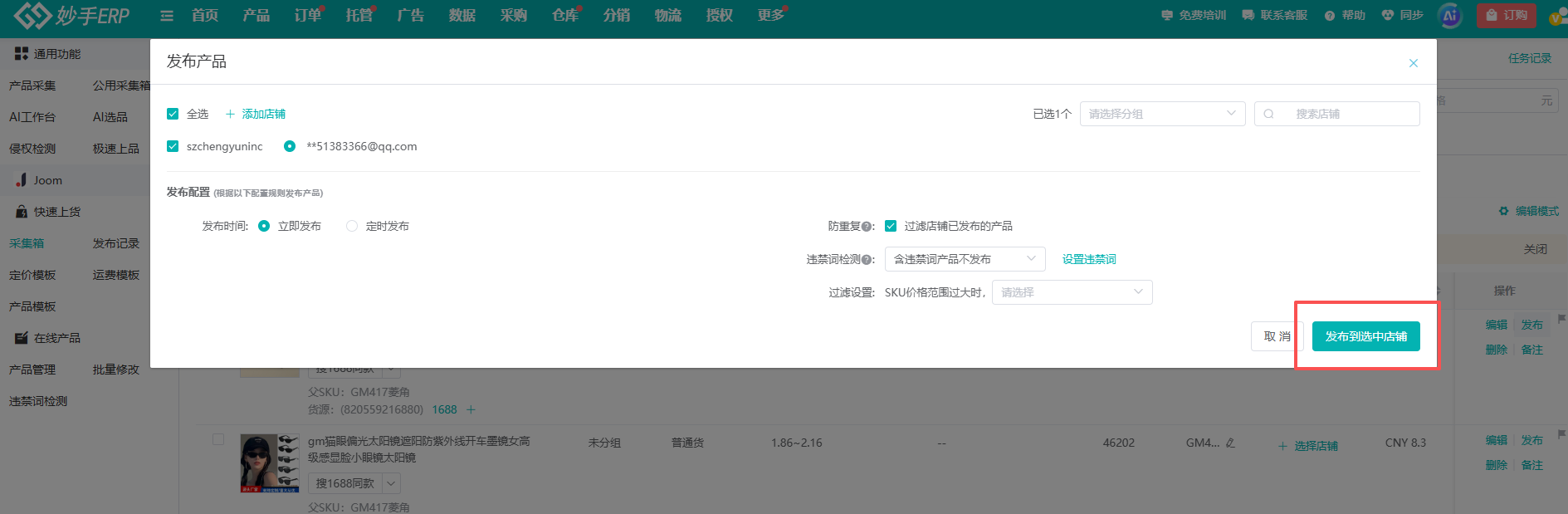Open the 仓库 menu

click(x=564, y=16)
